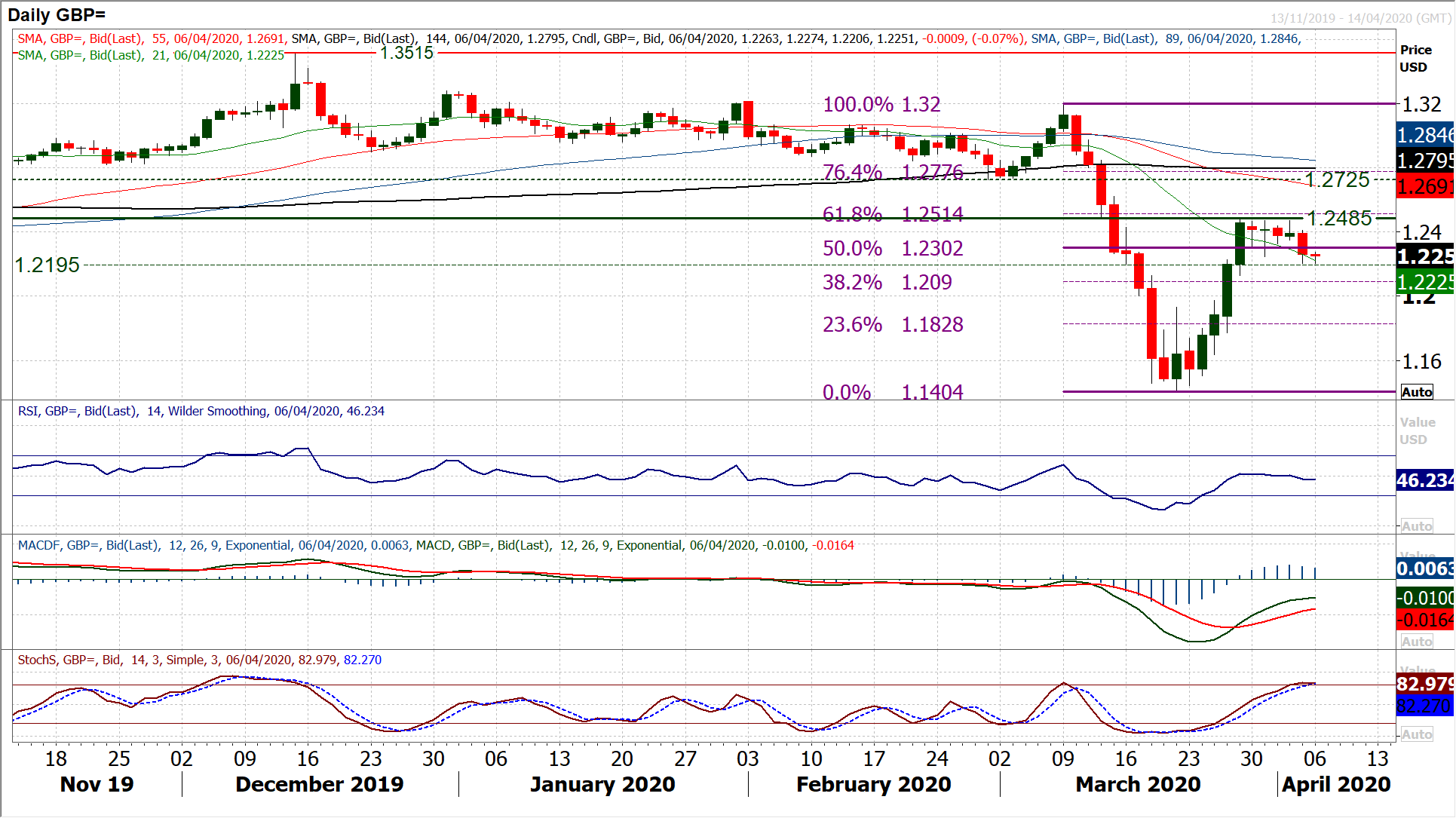The image size is (1456, 818).
Task: Click the March 2020 month label
Action: (x=1138, y=784)
